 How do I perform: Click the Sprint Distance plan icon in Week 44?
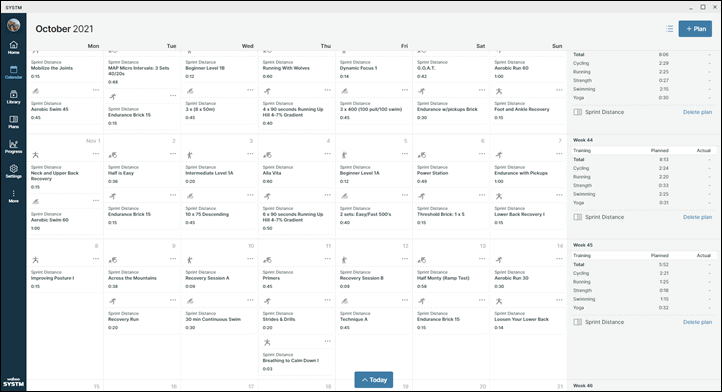577,217
